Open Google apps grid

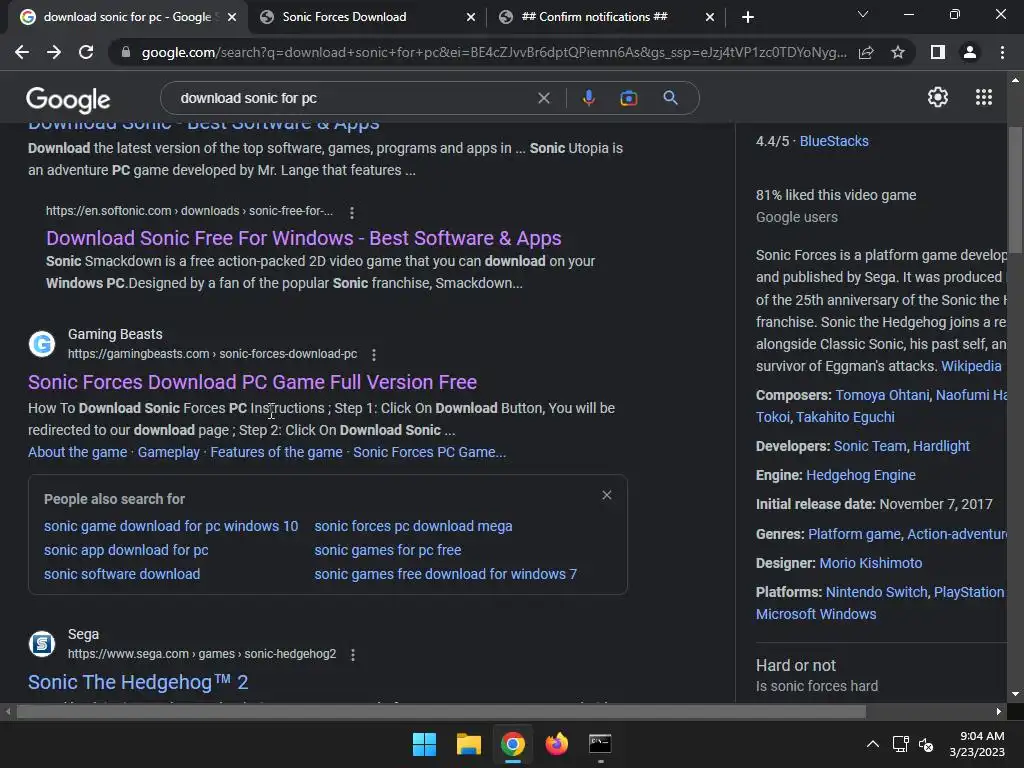coord(984,97)
